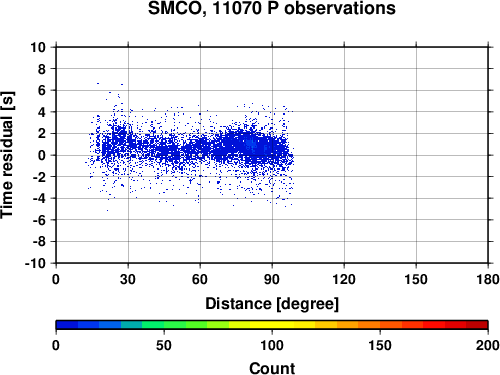Click the y-axis tick label '-6'
The width and height of the screenshot is (500, 375).
[x=39, y=220]
